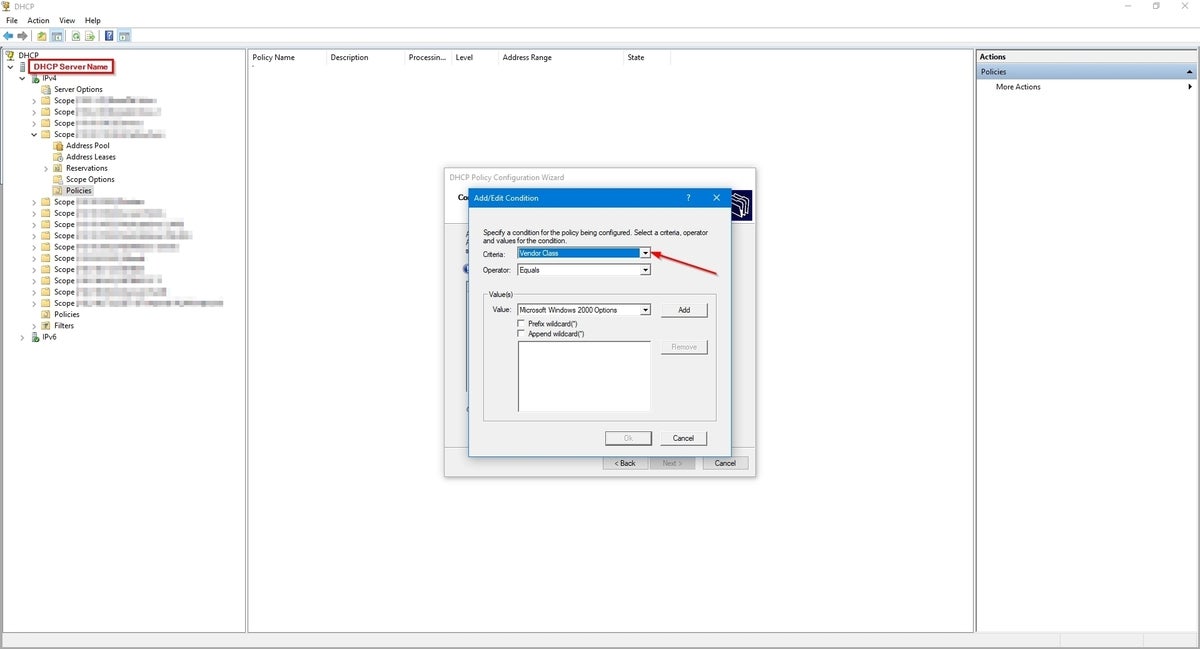Click the Refresh icon in the toolbar
This screenshot has width=1200, height=649.
point(74,36)
